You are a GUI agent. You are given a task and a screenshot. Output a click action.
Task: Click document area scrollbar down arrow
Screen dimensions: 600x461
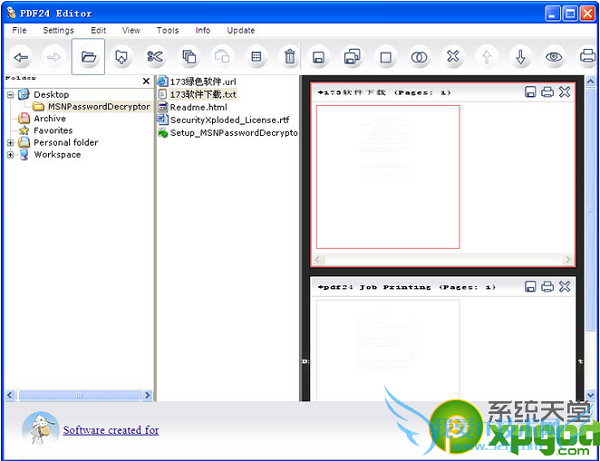point(590,395)
